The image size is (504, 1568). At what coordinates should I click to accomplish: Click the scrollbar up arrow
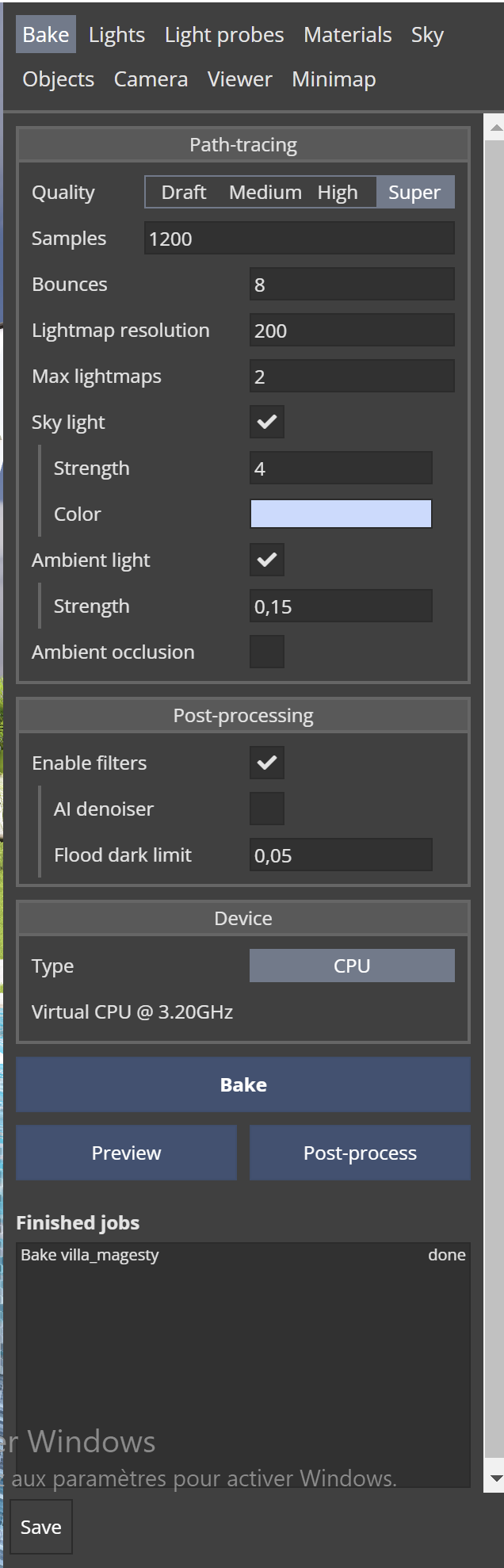[496, 128]
